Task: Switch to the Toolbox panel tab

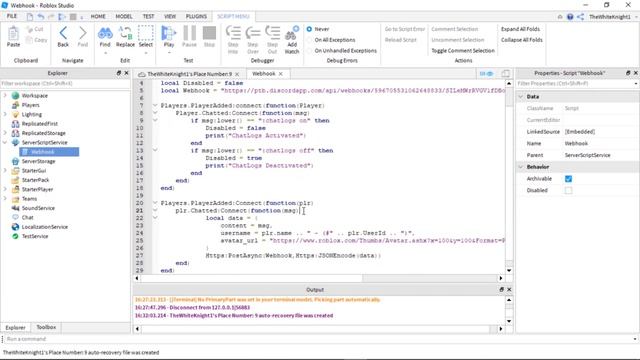Action: 46,327
